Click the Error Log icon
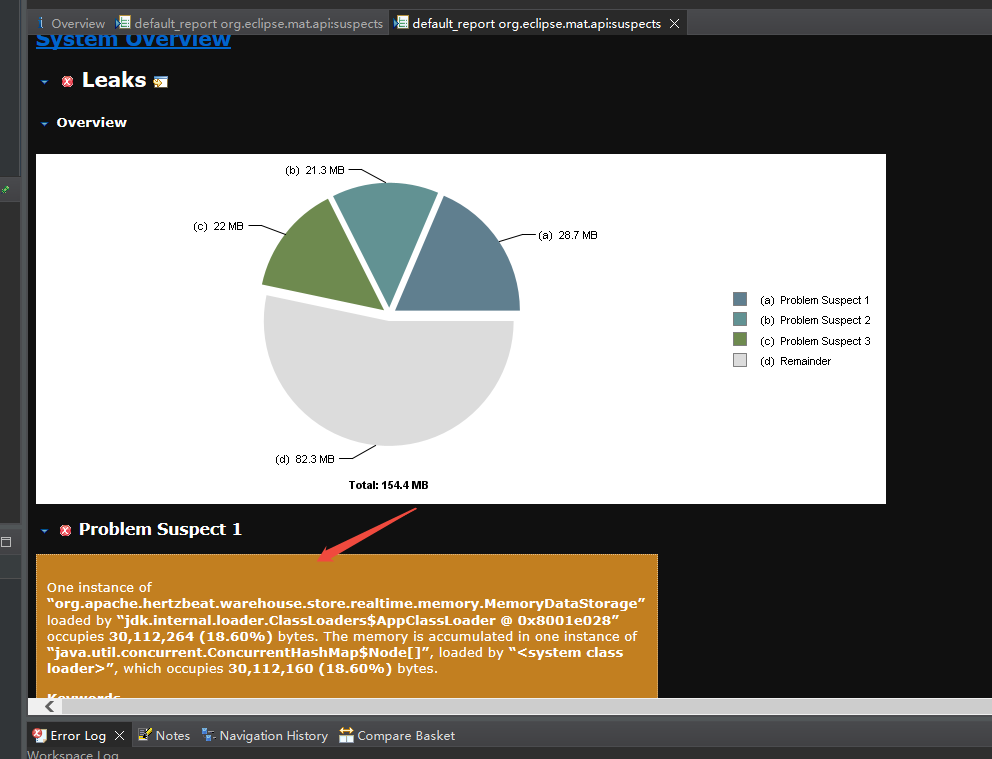This screenshot has width=992, height=759. pyautogui.click(x=39, y=735)
